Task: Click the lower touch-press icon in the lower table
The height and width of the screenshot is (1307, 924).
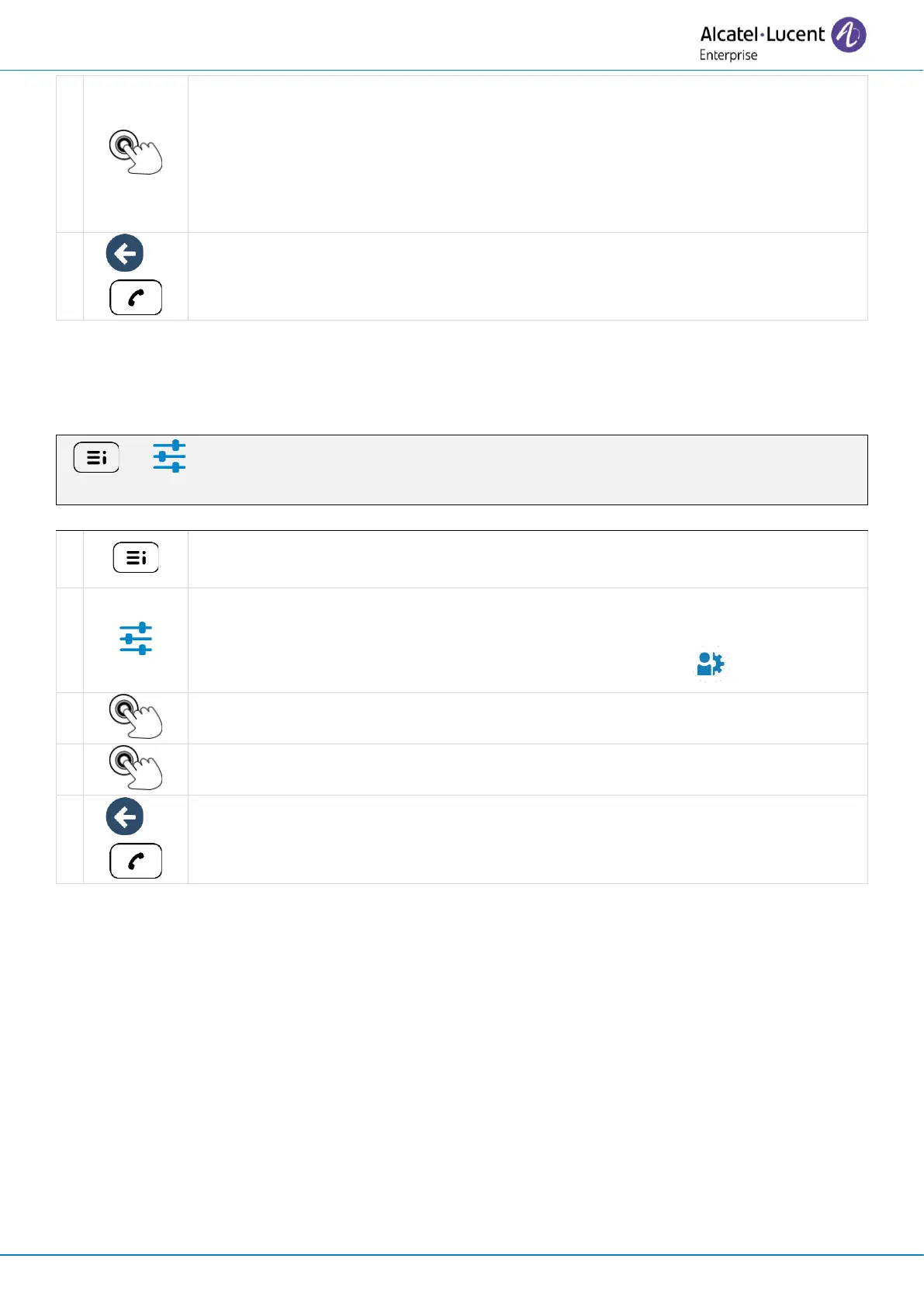Action: coord(135,768)
